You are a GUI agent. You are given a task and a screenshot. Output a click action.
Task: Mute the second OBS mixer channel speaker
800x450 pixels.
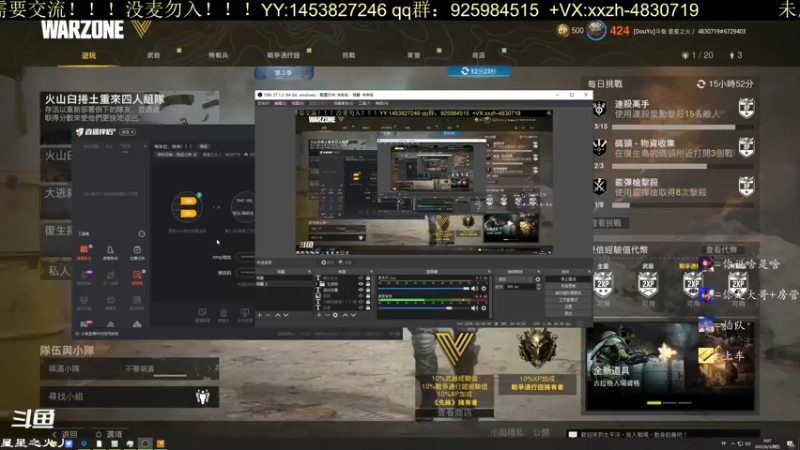point(474,308)
